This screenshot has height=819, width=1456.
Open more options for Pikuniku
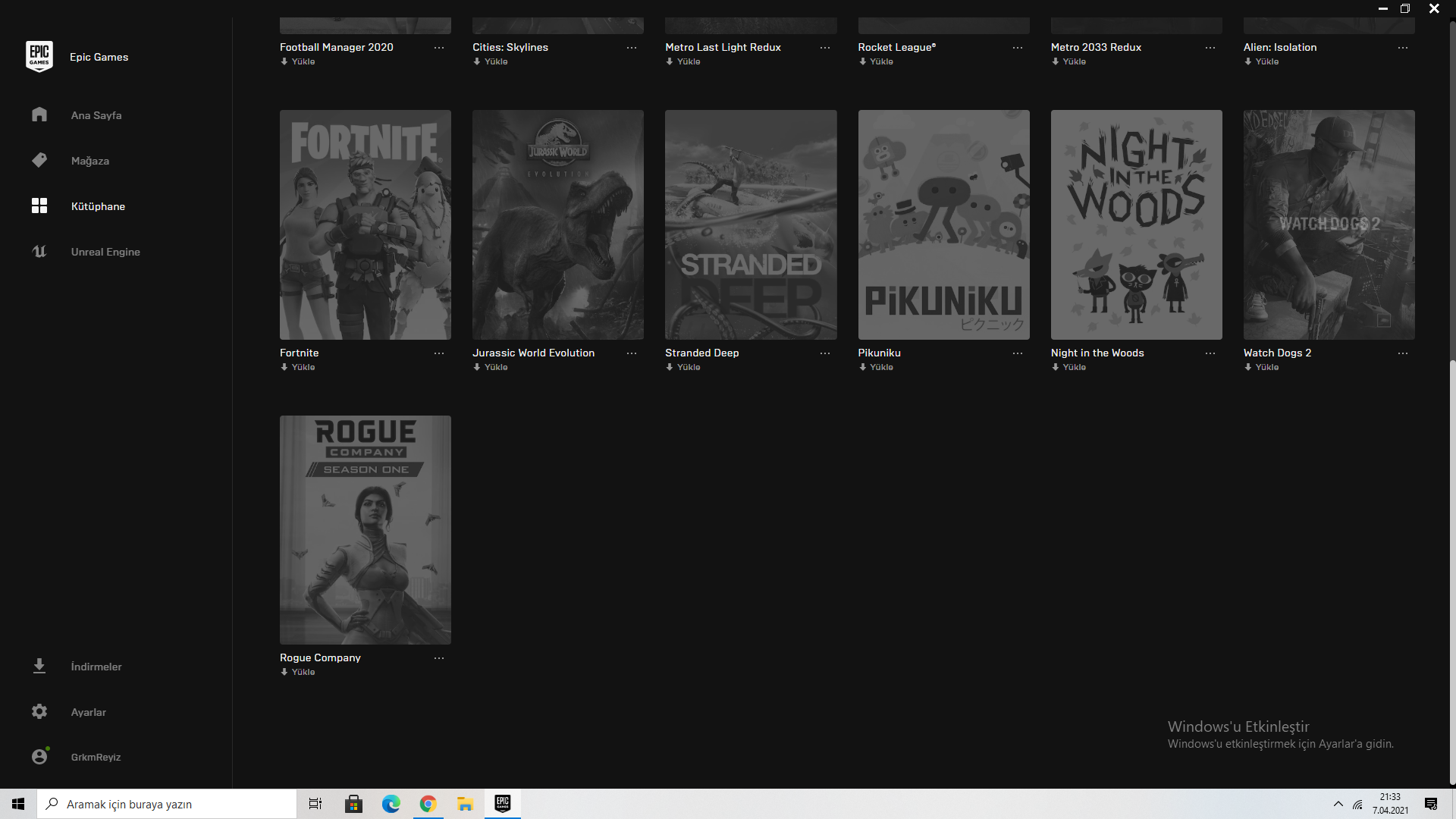click(x=1018, y=353)
